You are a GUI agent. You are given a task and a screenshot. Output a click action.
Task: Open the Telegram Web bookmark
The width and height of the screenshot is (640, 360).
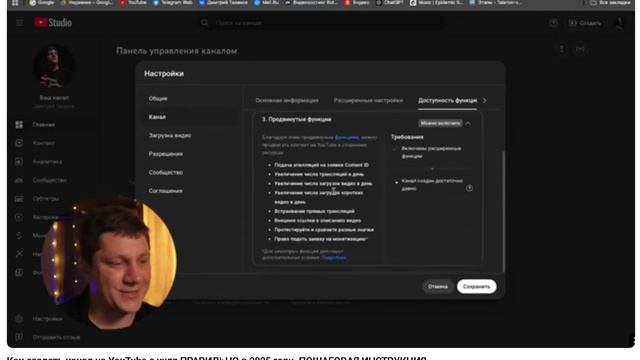(x=173, y=3)
